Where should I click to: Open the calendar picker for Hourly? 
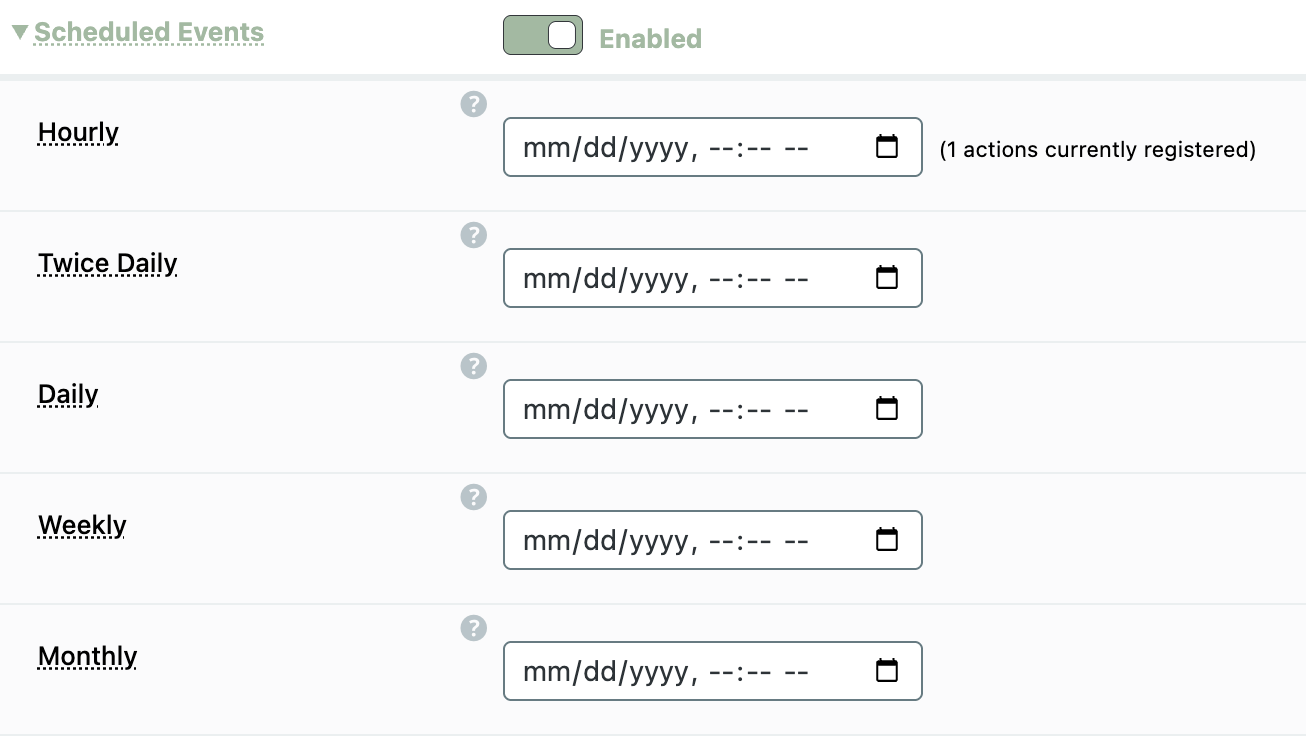pos(886,147)
